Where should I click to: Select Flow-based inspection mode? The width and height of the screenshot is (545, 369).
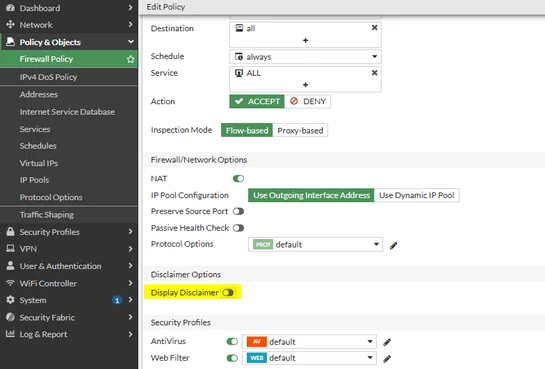(247, 130)
